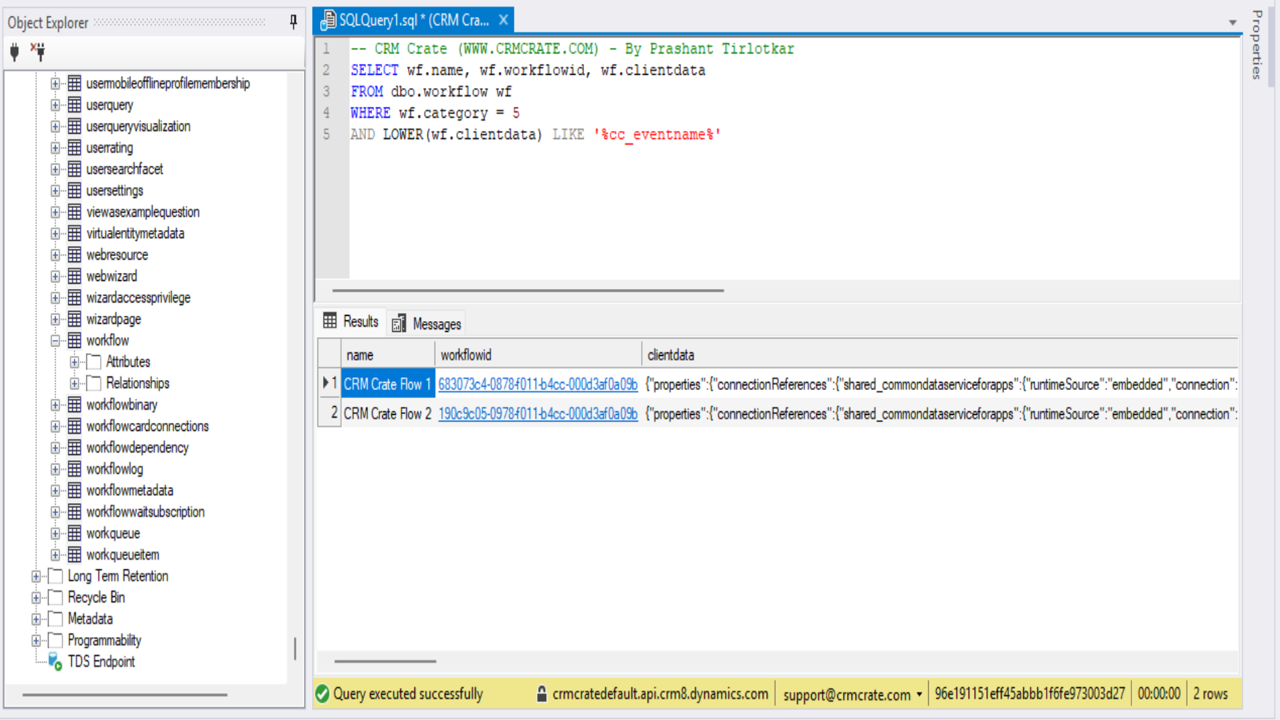This screenshot has width=1280, height=720.
Task: Select the CRM Crate Flow 2 cell
Action: 387,414
